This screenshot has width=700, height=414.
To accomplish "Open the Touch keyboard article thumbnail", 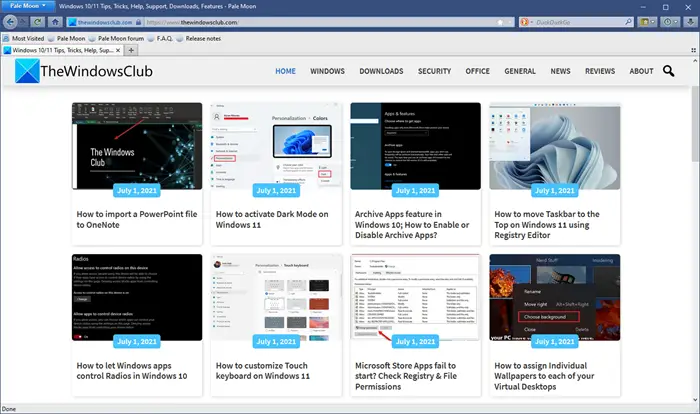I will point(276,297).
